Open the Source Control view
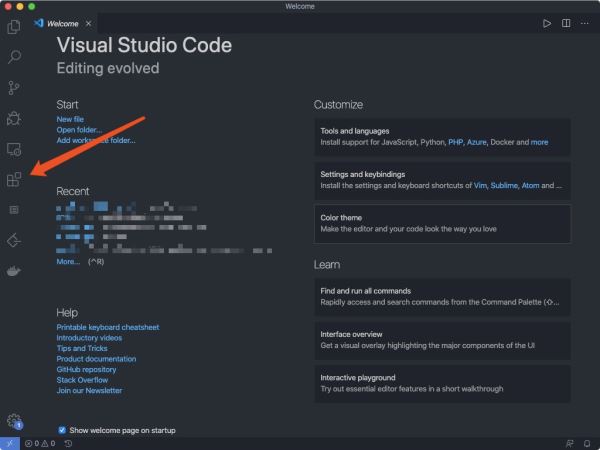 point(14,88)
